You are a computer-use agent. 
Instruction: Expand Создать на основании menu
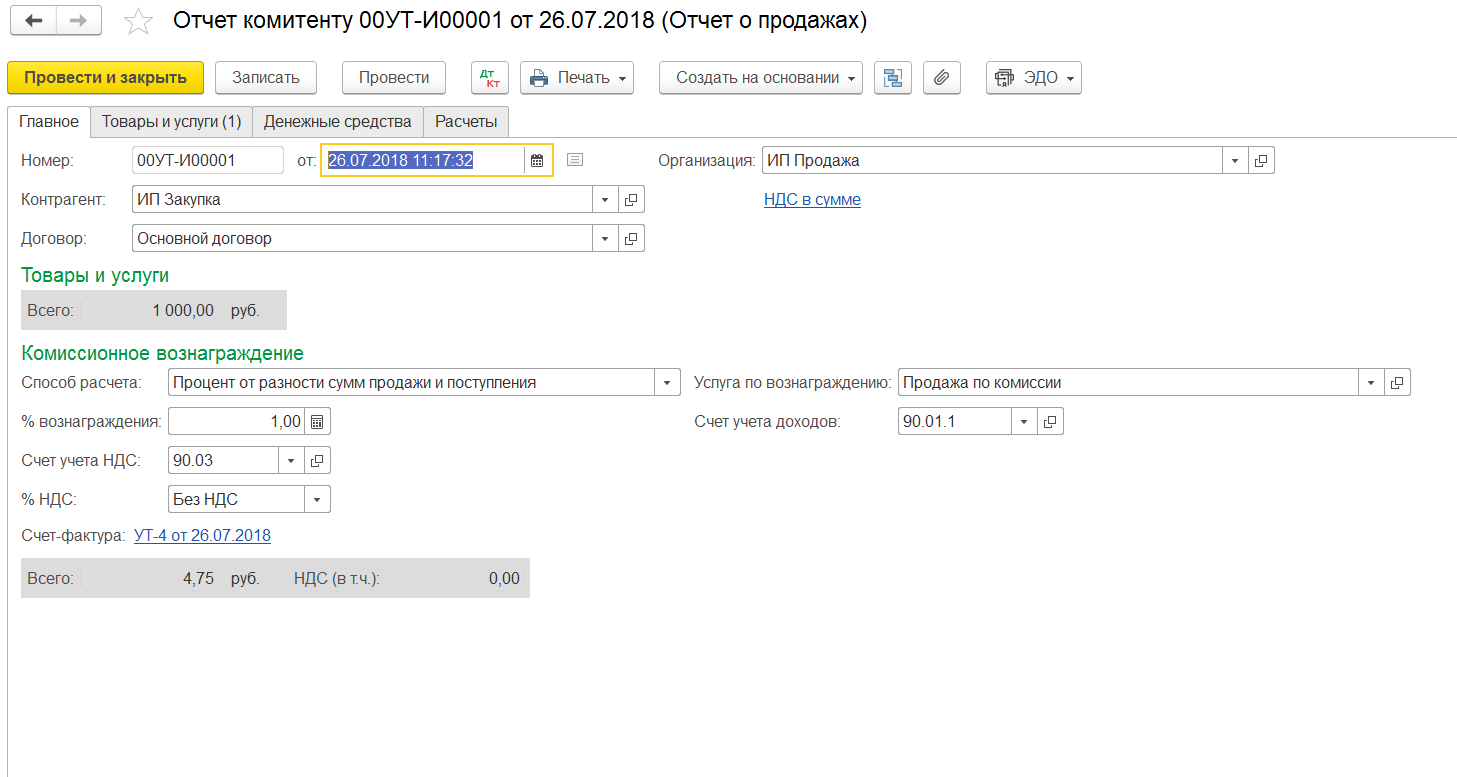coord(760,78)
